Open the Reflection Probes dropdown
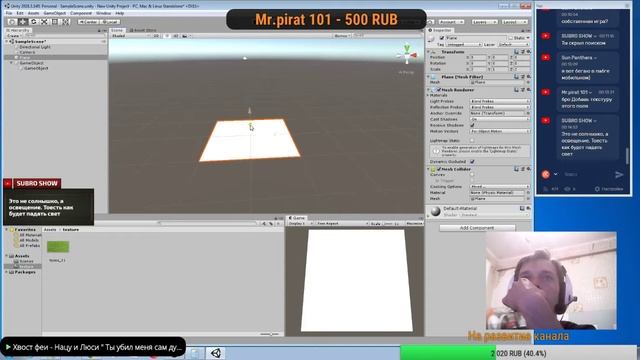The height and width of the screenshot is (360, 640). [500, 107]
